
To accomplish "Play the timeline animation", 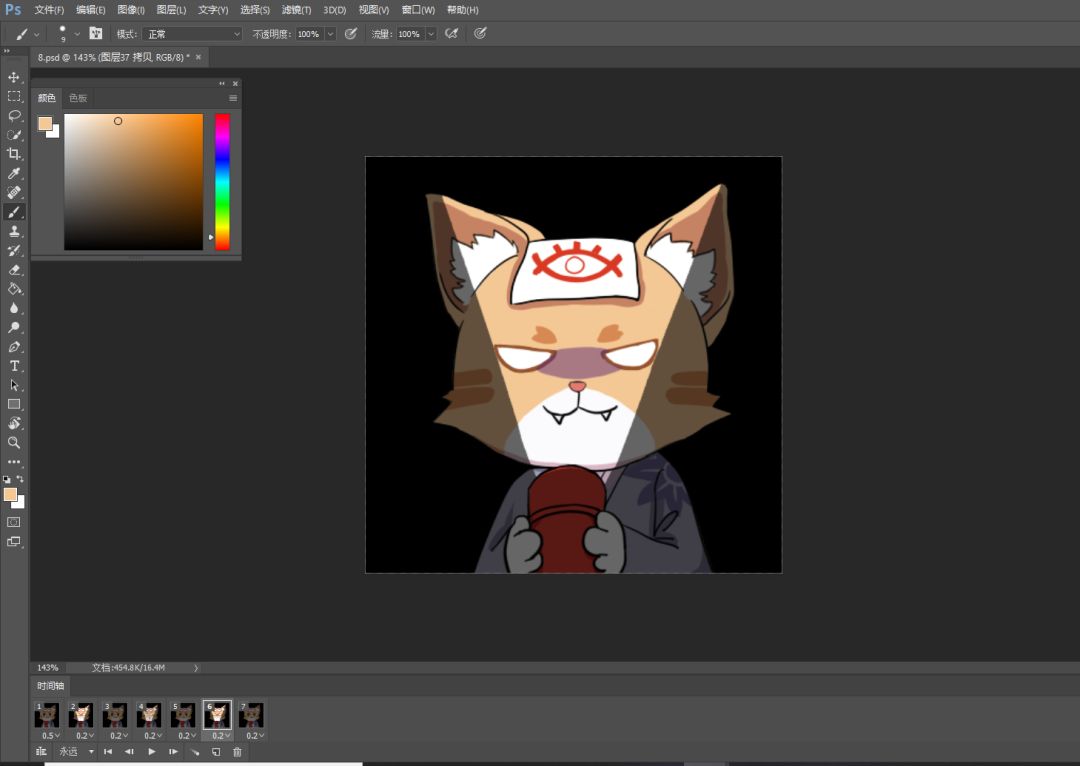I will 152,752.
